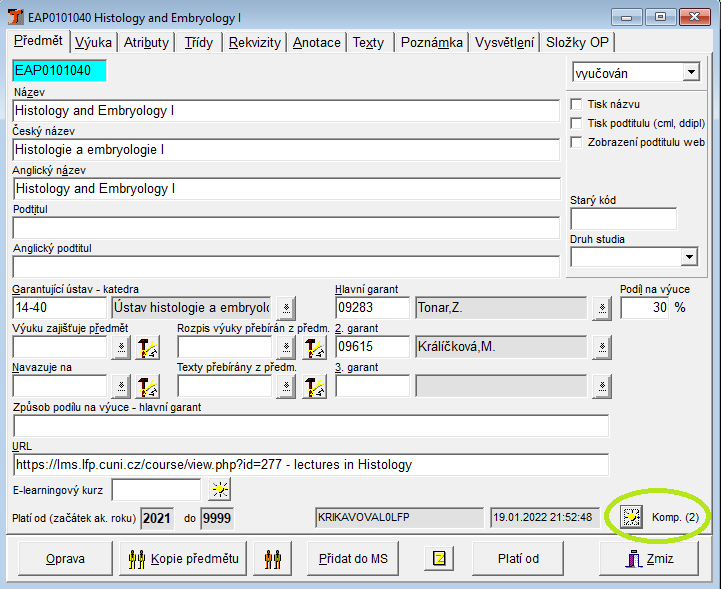Click the yellow note icon button next to Přidat do MS
This screenshot has width=721, height=589.
[439, 559]
